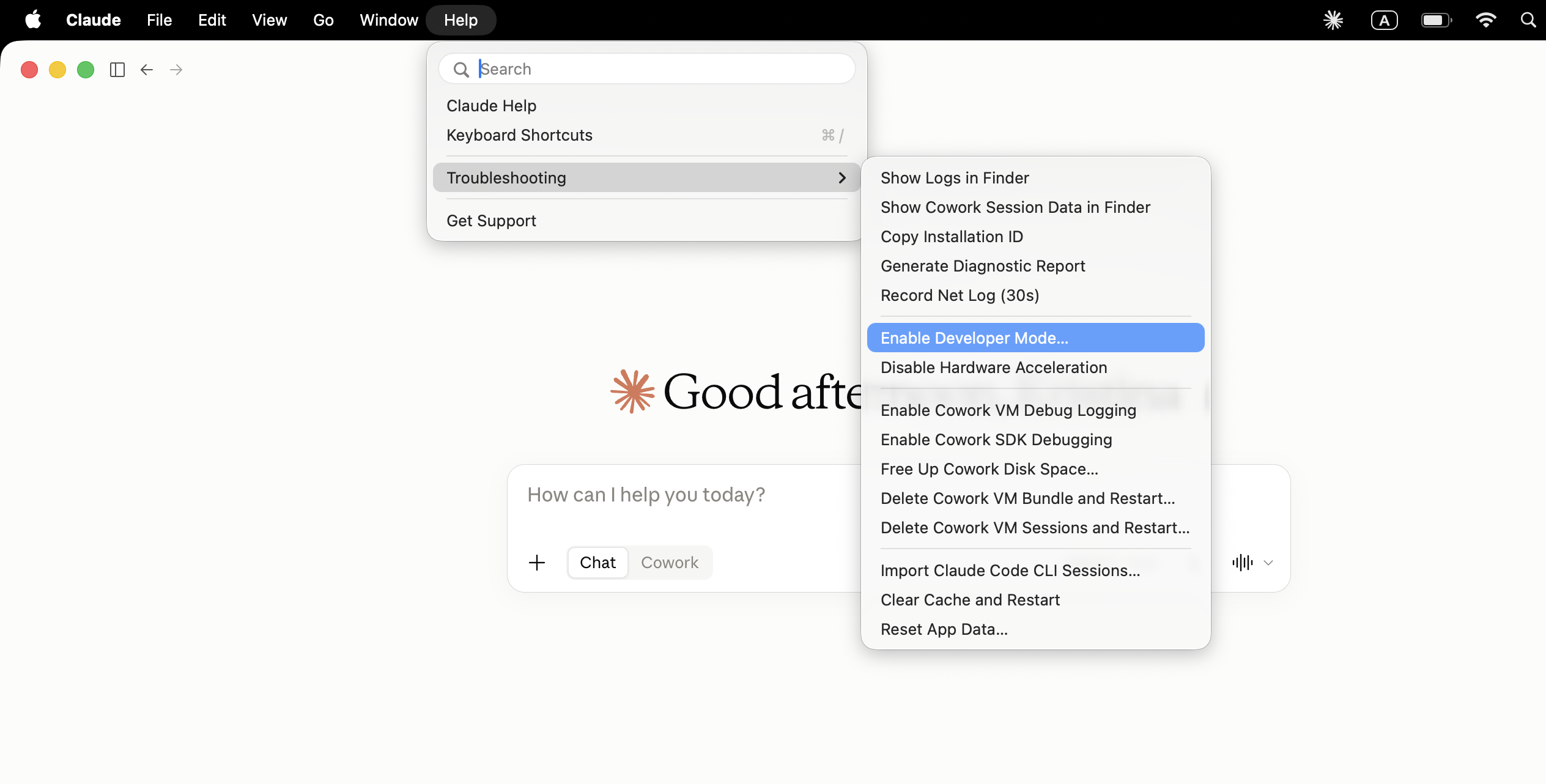The width and height of the screenshot is (1546, 784).
Task: Open Spotlight search in the menu bar
Action: (x=1528, y=20)
